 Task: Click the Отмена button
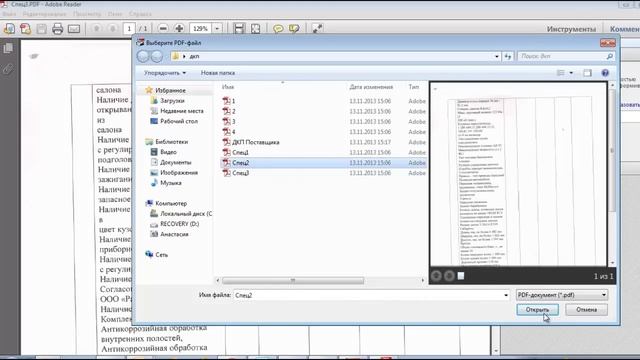[586, 310]
